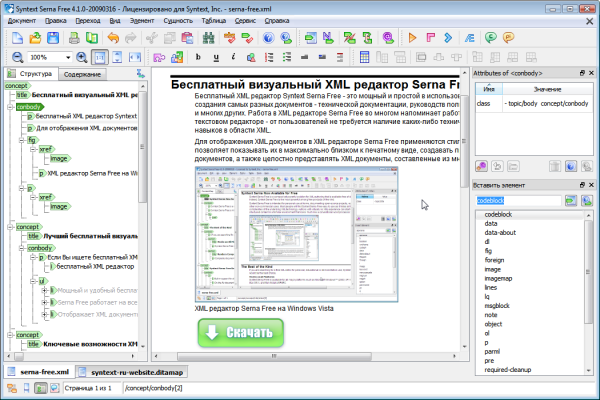Print the document with the printer icon

coord(74,38)
